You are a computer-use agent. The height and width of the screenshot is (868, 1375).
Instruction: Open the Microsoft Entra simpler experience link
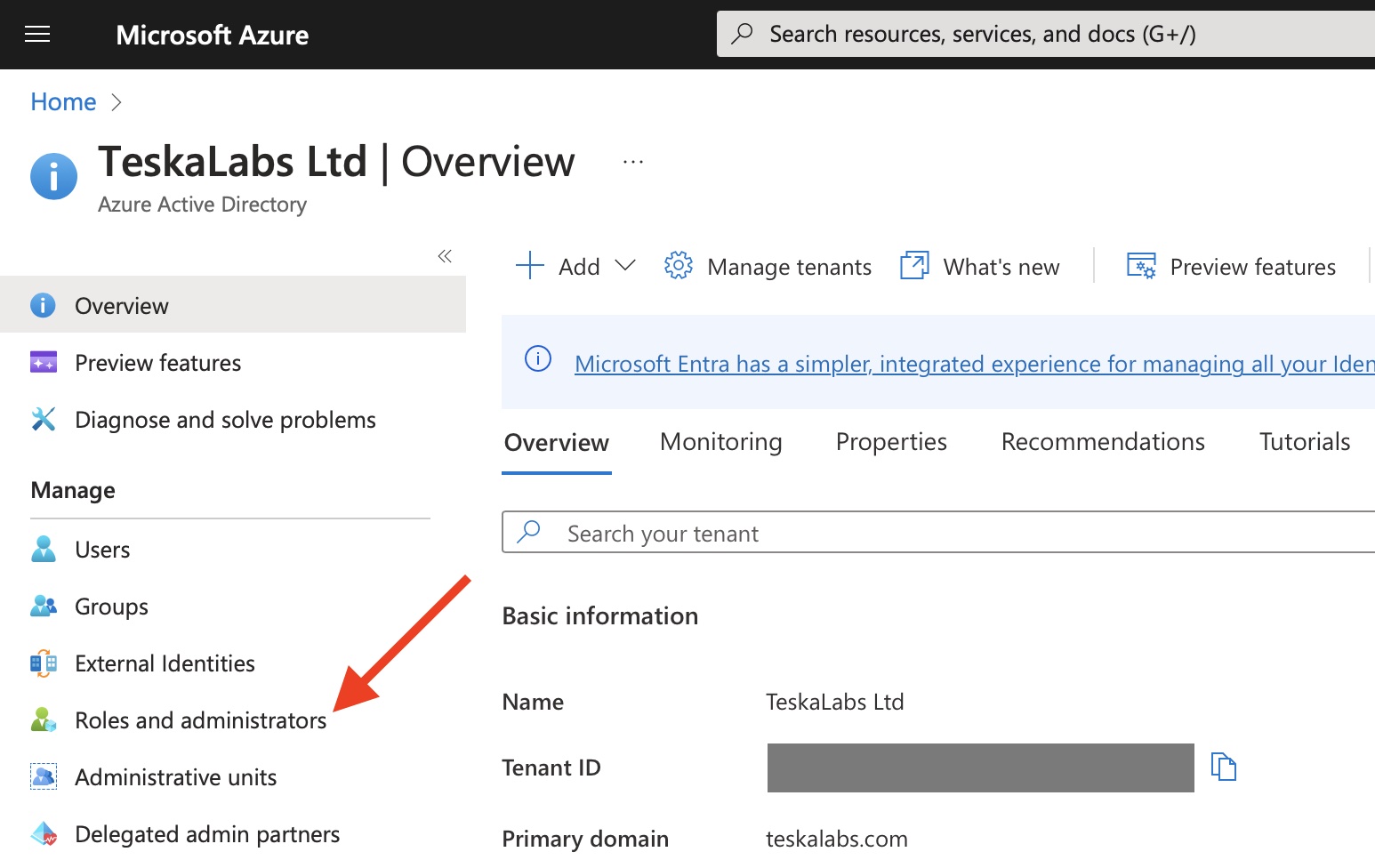point(975,364)
